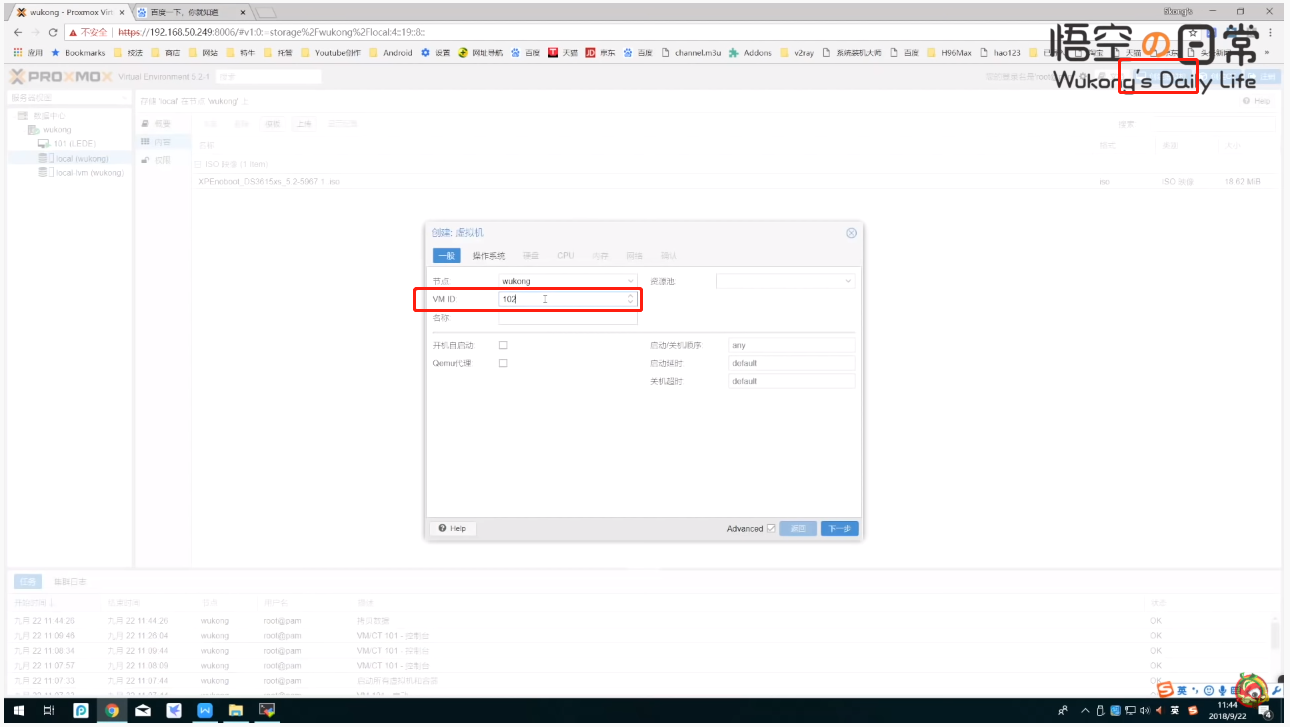Open the Bookmarks star bookmark
The width and height of the screenshot is (1290, 727).
coord(78,52)
